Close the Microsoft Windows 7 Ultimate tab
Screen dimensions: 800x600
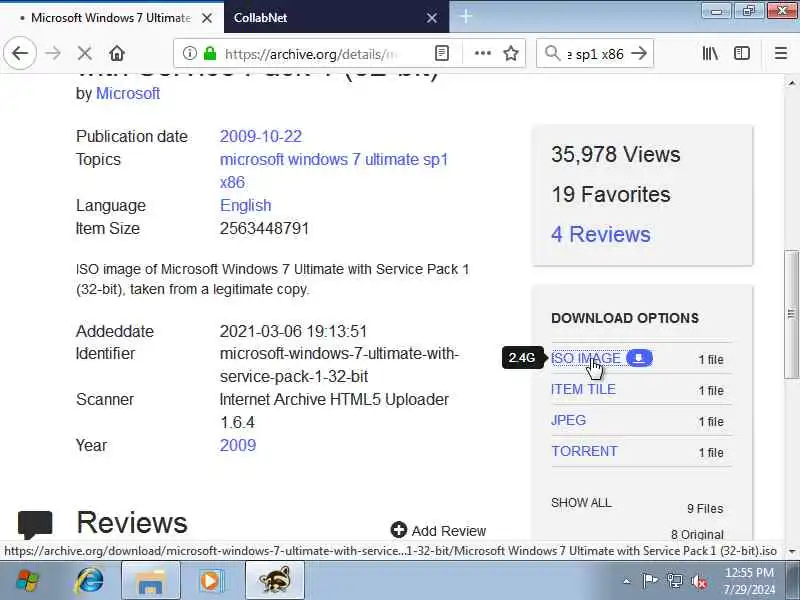(x=207, y=18)
